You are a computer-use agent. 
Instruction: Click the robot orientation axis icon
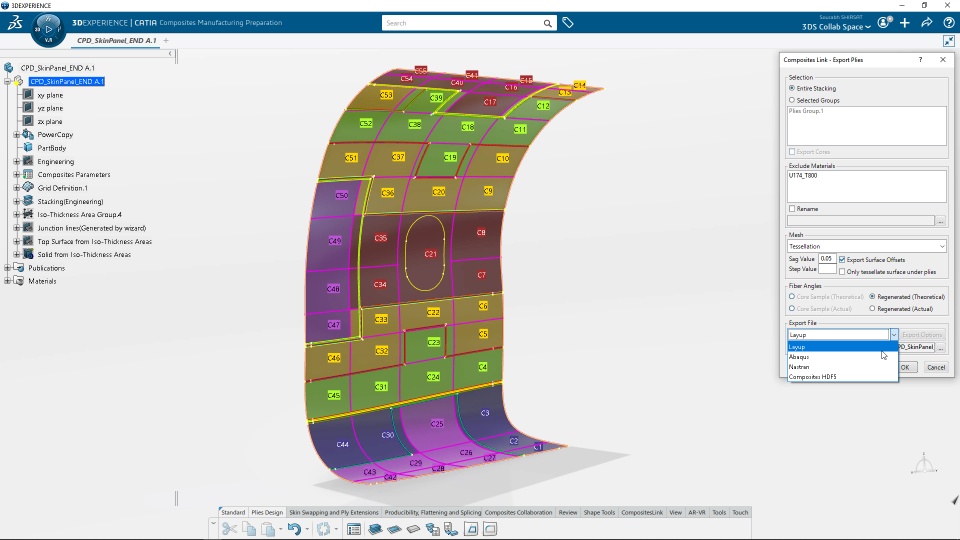tap(924, 463)
